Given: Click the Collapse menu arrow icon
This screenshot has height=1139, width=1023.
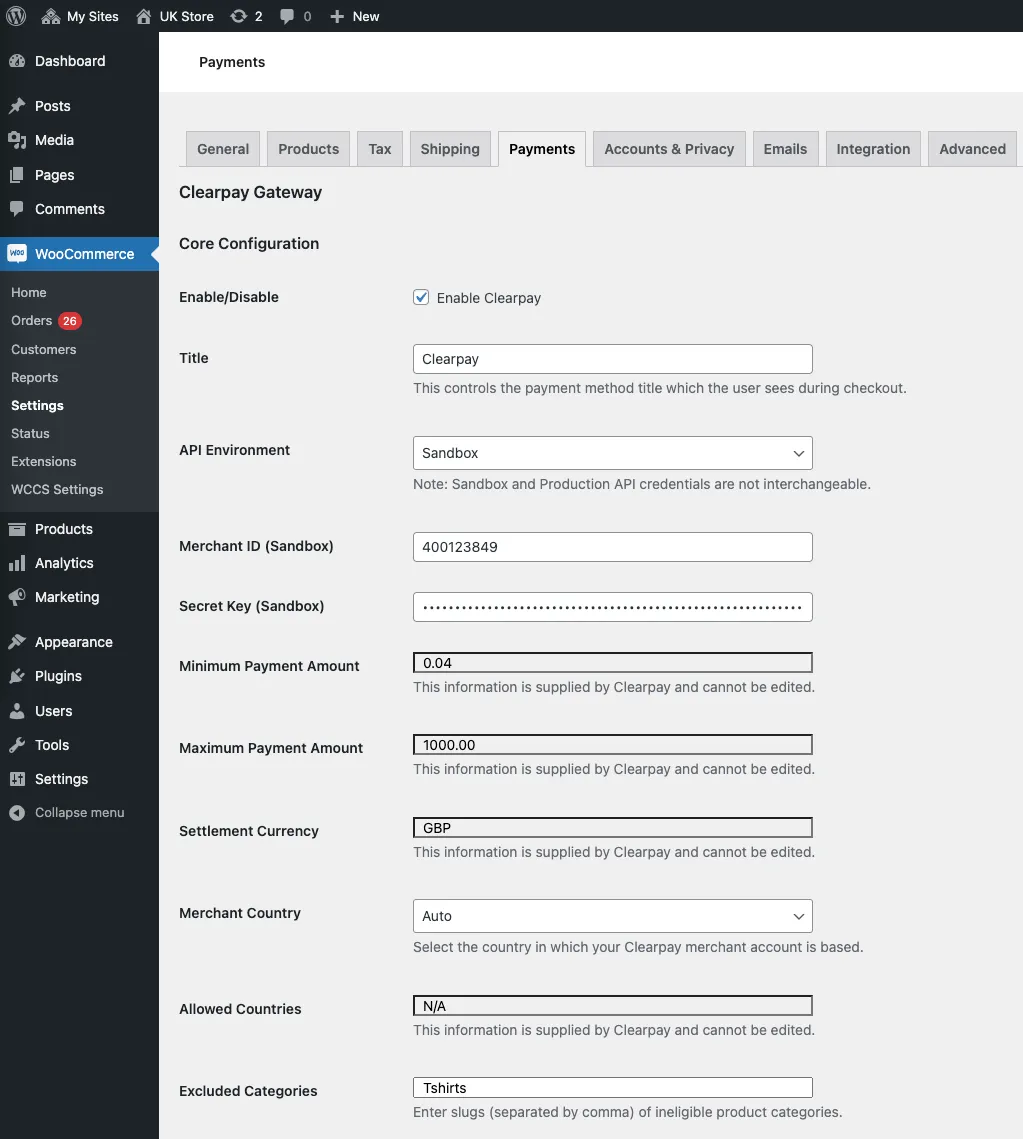Looking at the screenshot, I should pos(17,813).
